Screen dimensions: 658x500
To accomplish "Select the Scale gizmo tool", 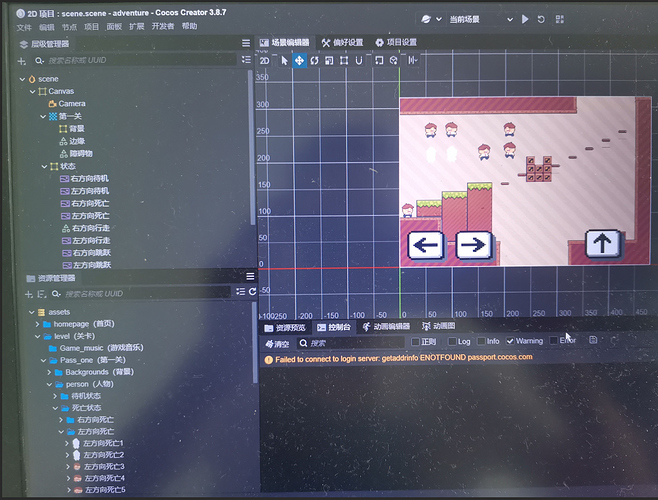I will point(329,60).
